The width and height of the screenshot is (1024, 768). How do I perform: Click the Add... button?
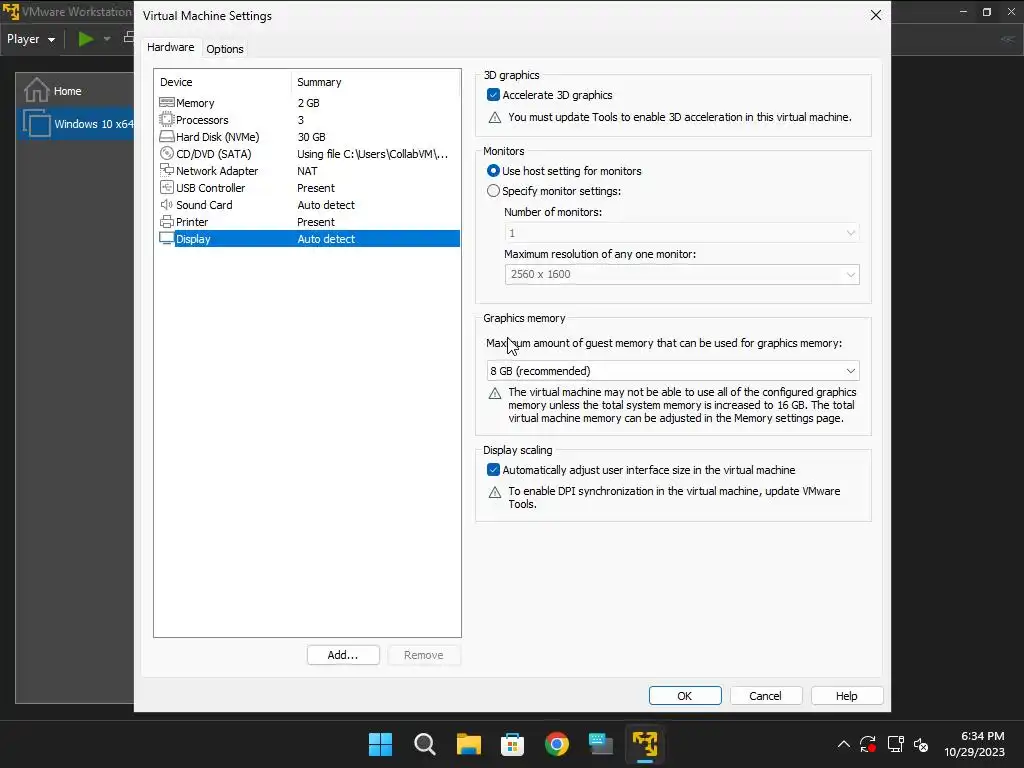click(343, 655)
